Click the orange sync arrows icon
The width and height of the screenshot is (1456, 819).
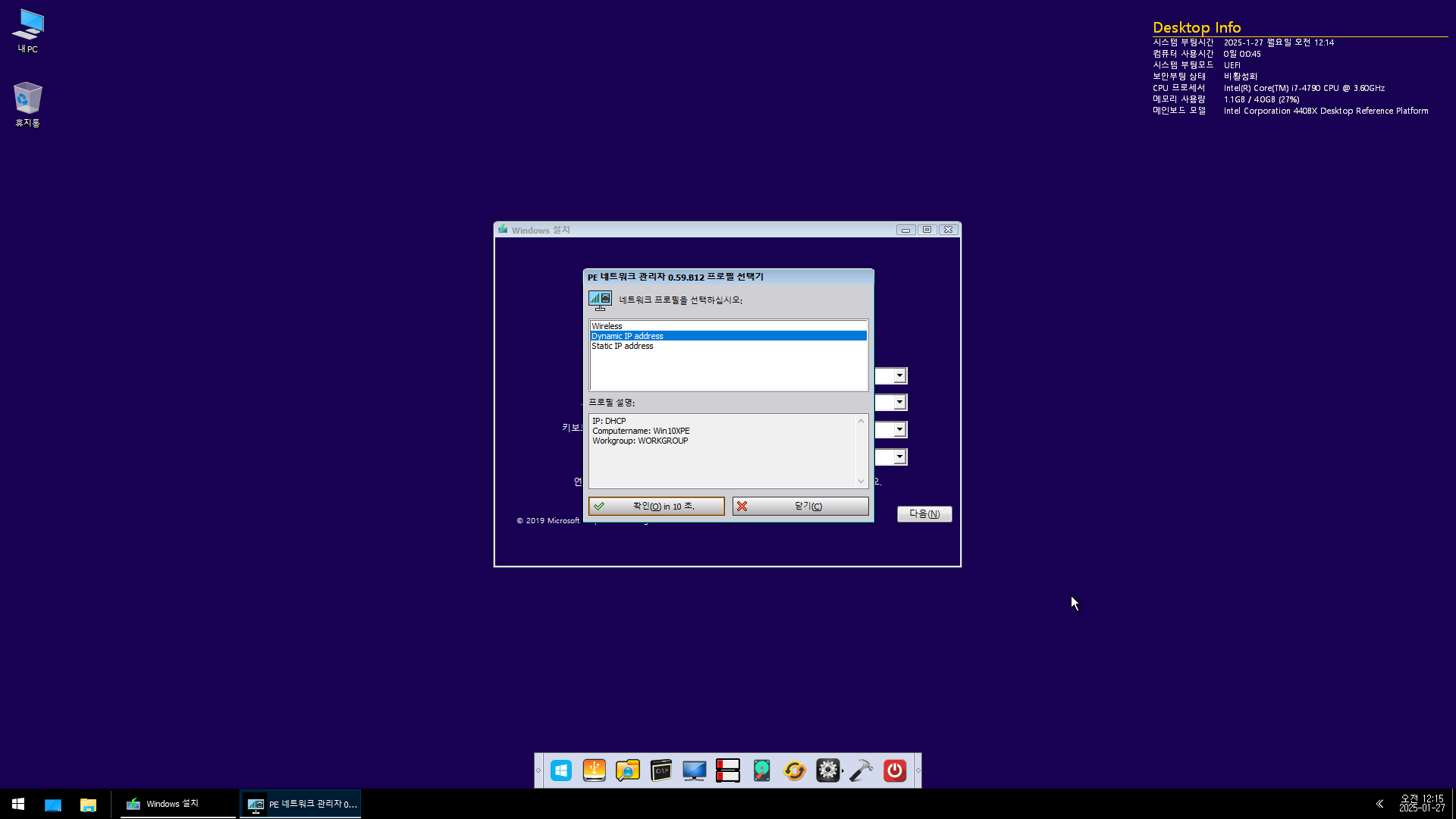(x=795, y=770)
